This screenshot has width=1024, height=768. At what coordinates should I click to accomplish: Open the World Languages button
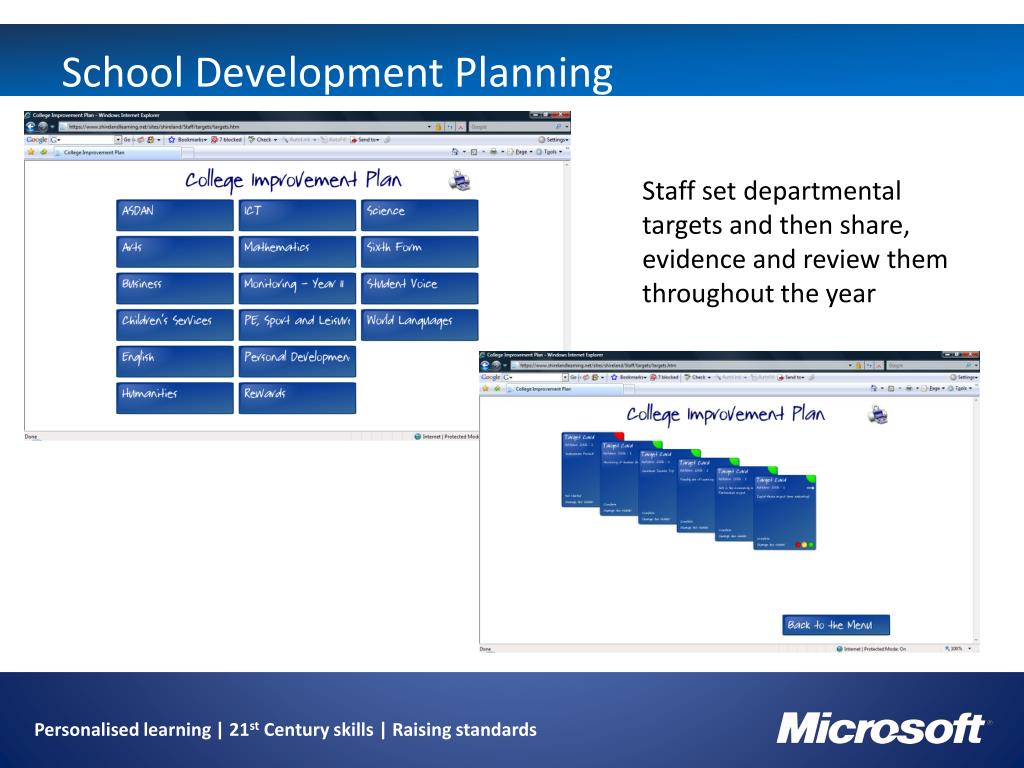click(419, 325)
